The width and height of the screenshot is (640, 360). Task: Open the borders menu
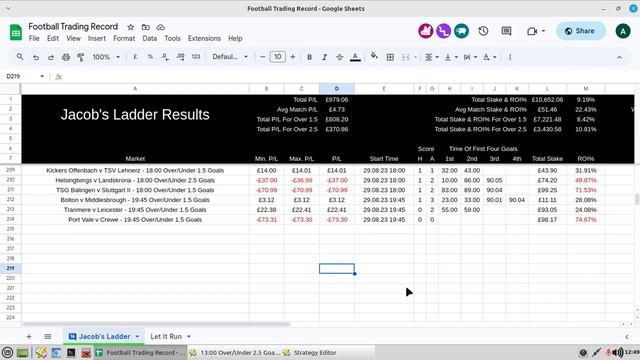(x=390, y=57)
